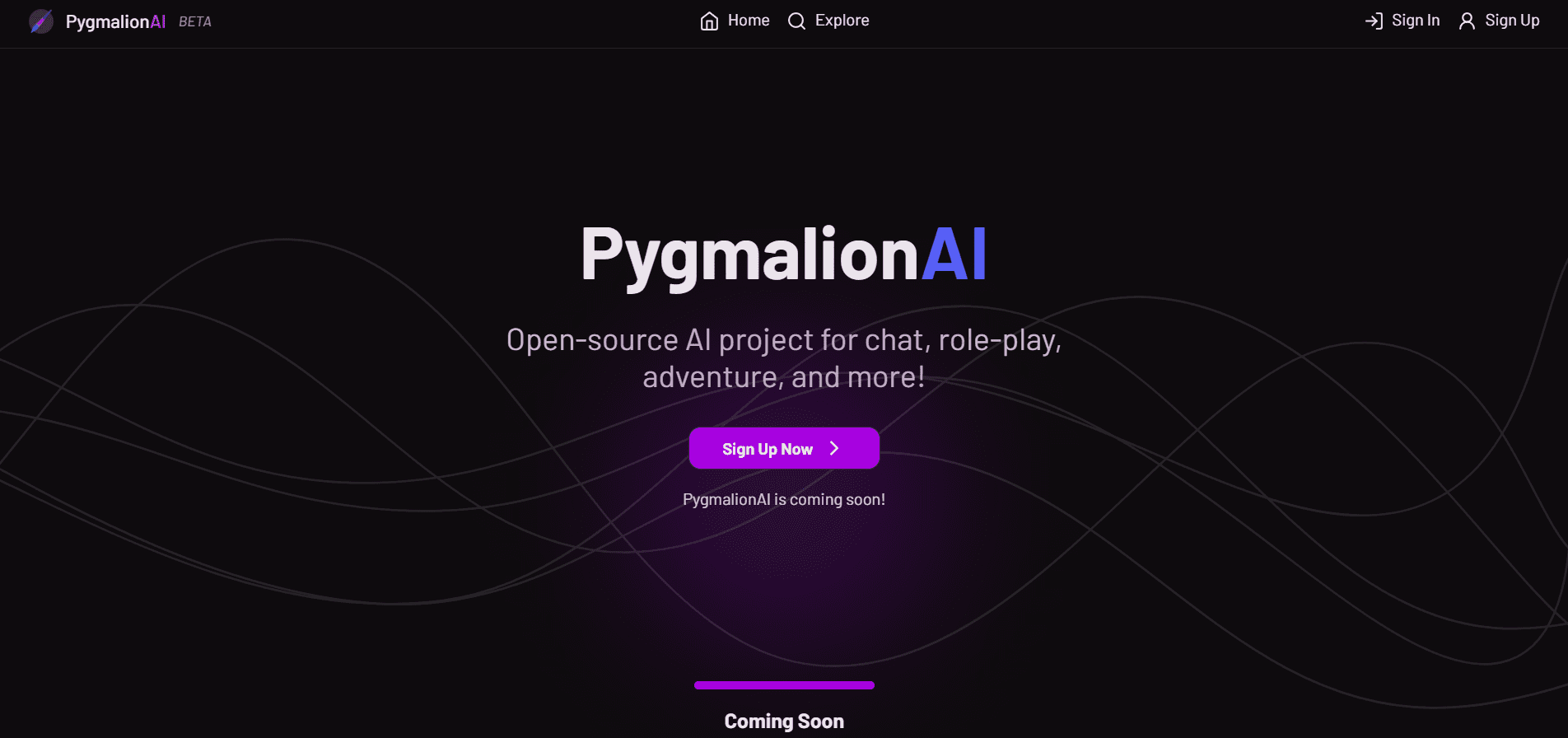Image resolution: width=1568 pixels, height=738 pixels.
Task: Click the magnifier icon beside Explore
Action: pyautogui.click(x=796, y=21)
